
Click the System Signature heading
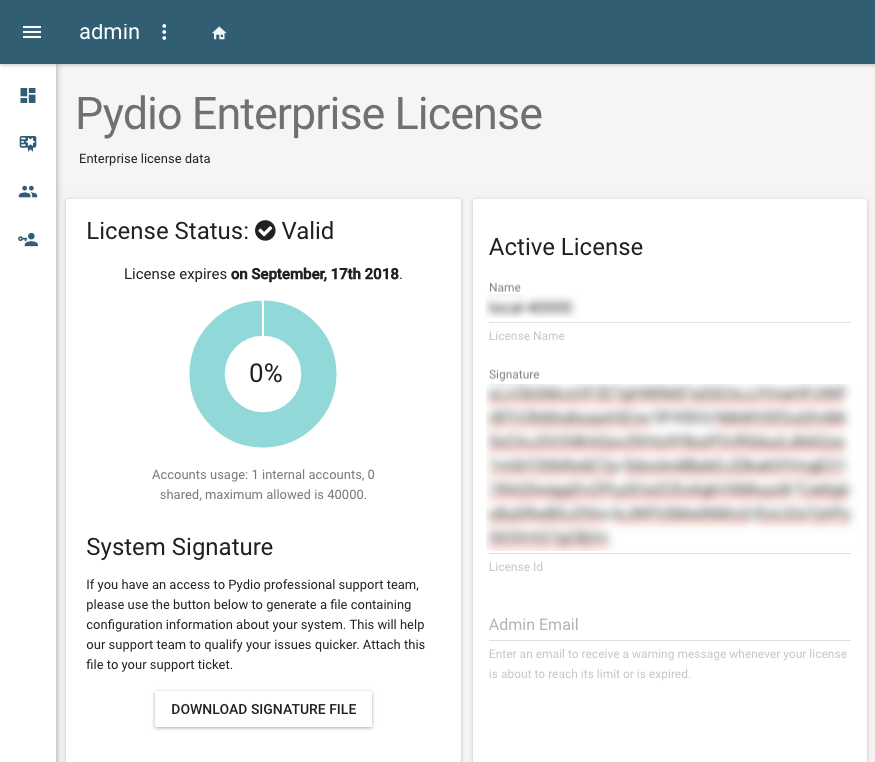[179, 547]
